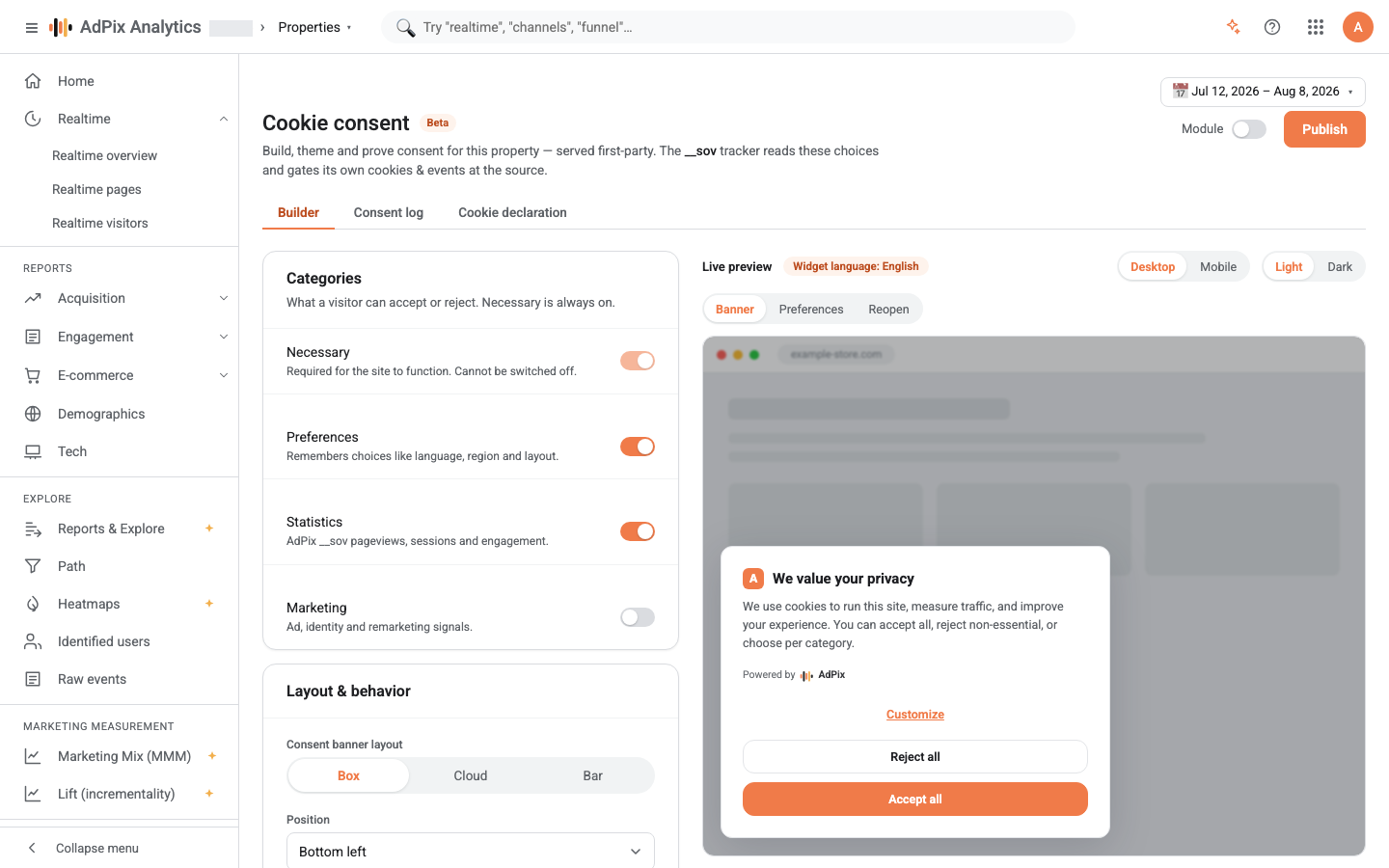This screenshot has height=868, width=1389.
Task: Show the Reopen preview tab
Action: 888,310
